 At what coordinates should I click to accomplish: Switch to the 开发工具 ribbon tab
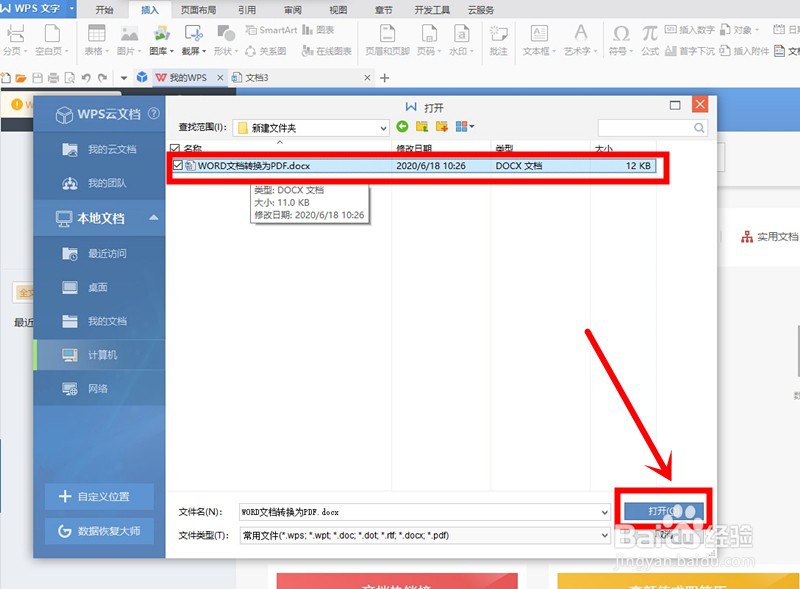(432, 10)
